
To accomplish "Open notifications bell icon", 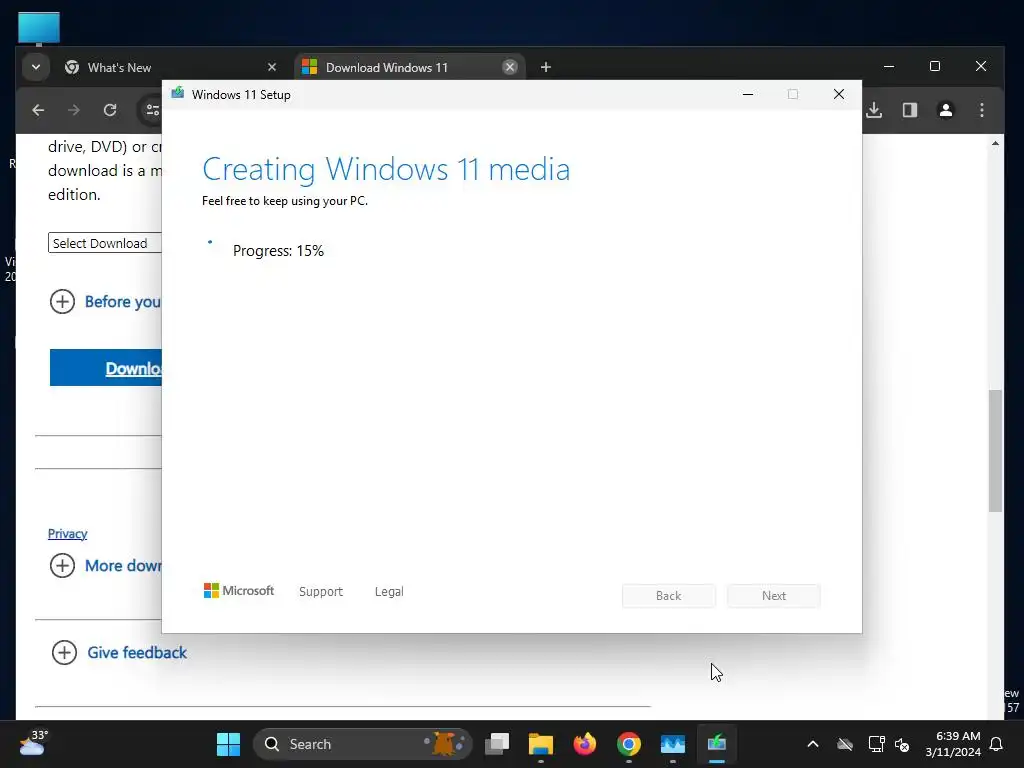I will pyautogui.click(x=997, y=744).
